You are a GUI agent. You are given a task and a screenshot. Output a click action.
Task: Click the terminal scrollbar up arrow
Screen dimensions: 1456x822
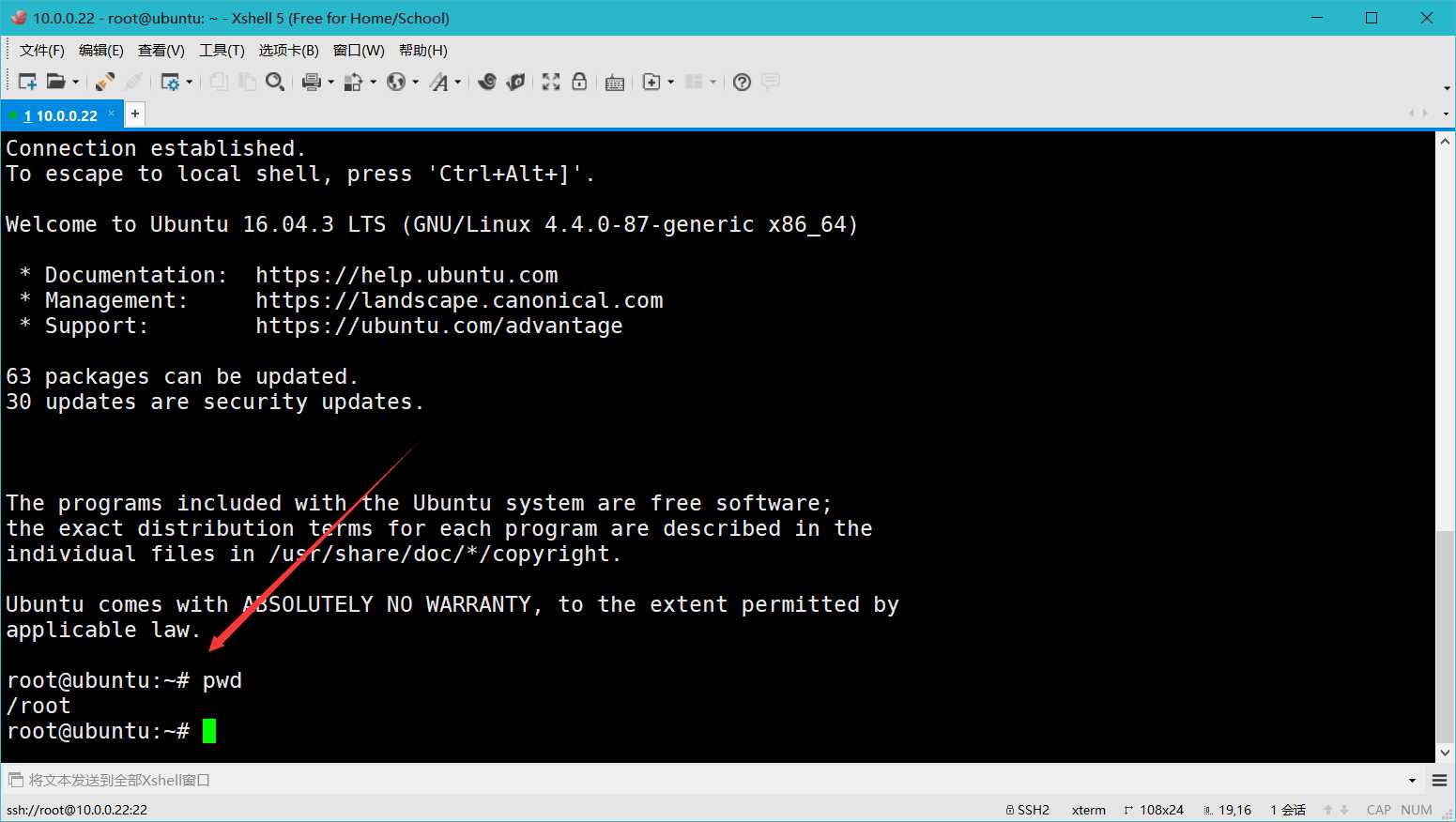(x=1445, y=142)
